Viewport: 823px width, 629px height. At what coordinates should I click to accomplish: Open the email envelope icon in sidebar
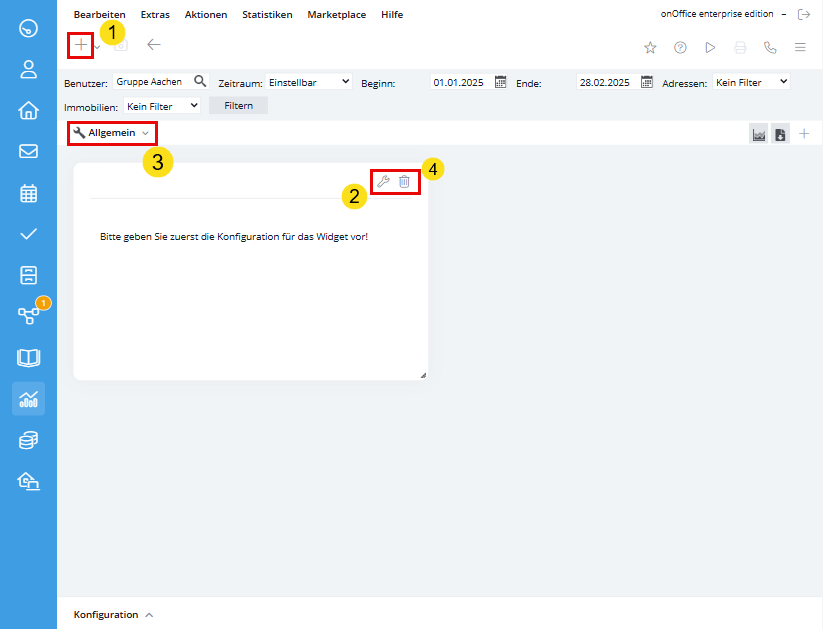coord(28,152)
